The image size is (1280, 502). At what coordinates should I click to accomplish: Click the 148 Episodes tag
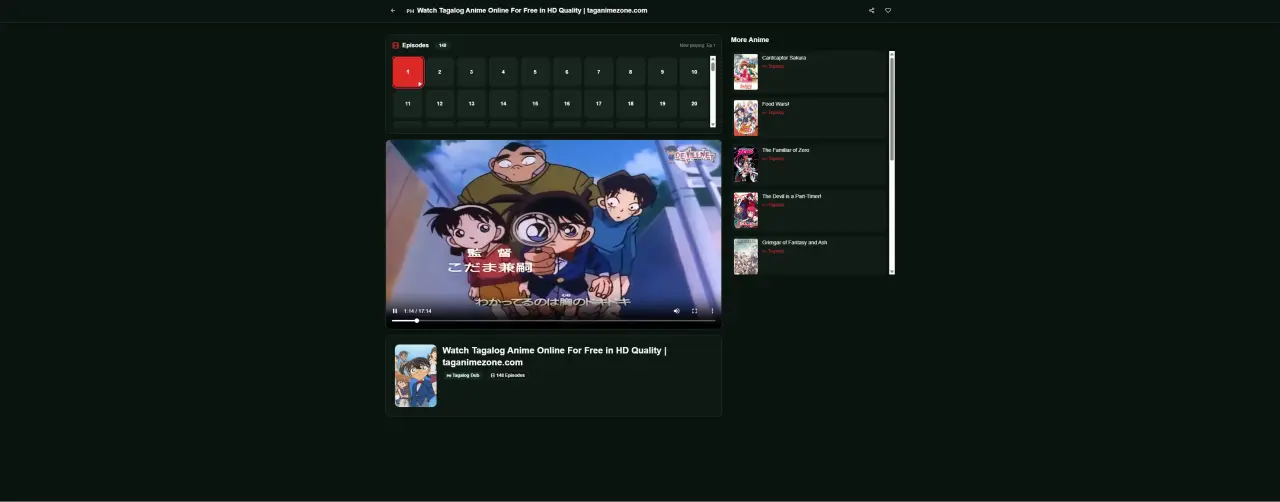(508, 375)
